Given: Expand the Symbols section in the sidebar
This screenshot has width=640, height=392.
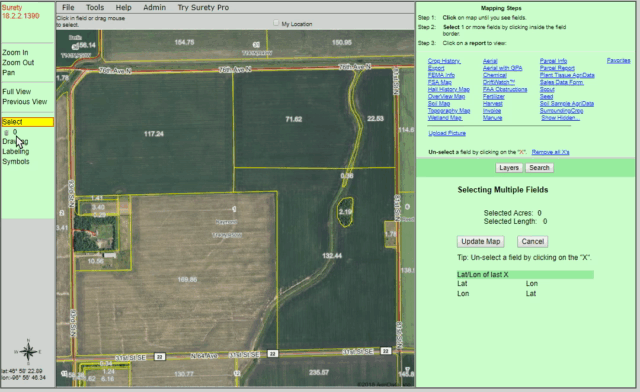Looking at the screenshot, I should point(16,161).
